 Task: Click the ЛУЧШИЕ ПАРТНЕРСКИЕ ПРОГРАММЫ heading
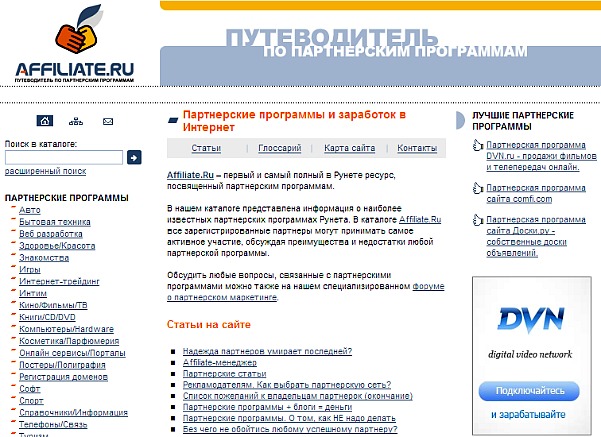523,121
